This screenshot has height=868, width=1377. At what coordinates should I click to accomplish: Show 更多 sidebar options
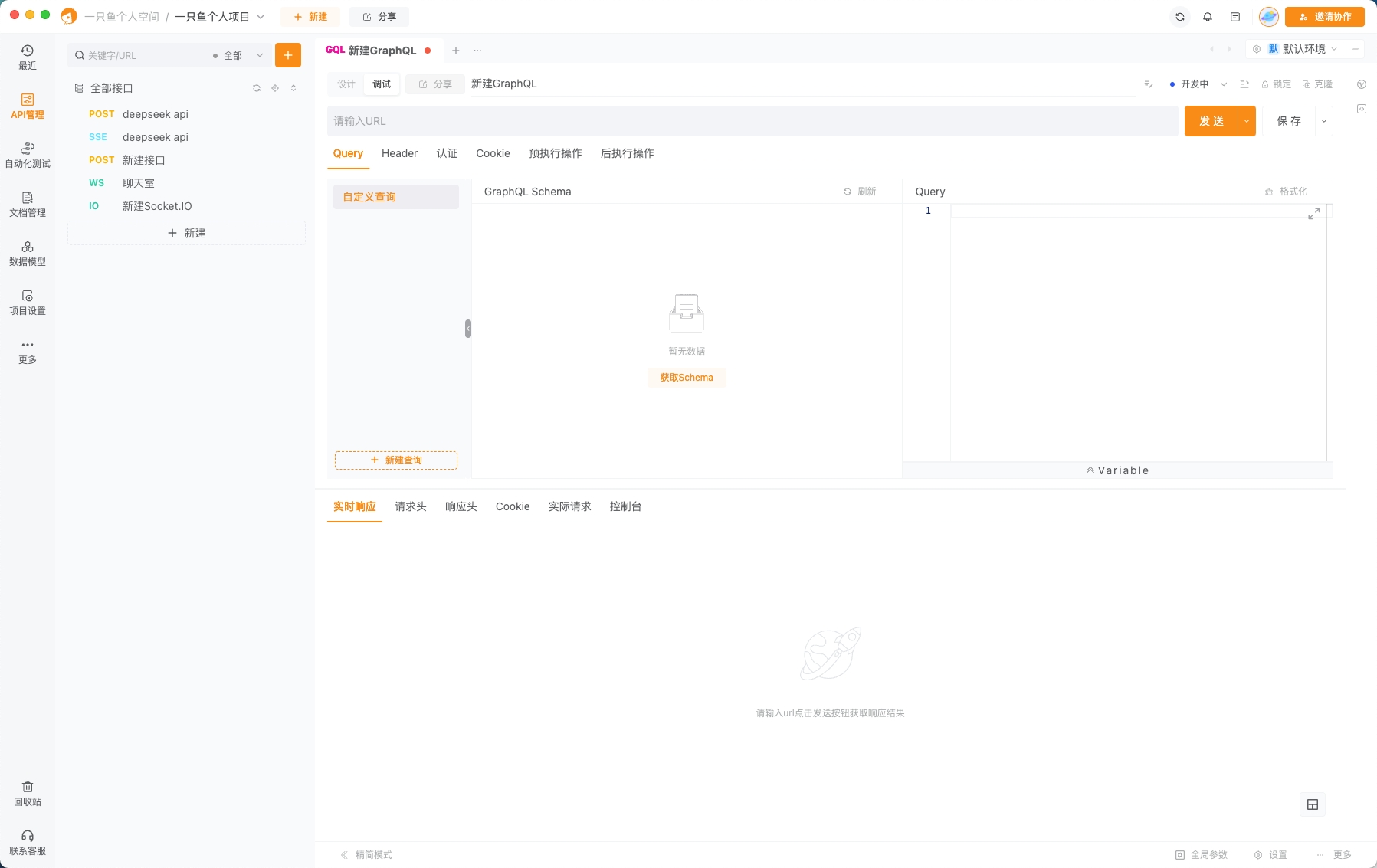(x=28, y=352)
